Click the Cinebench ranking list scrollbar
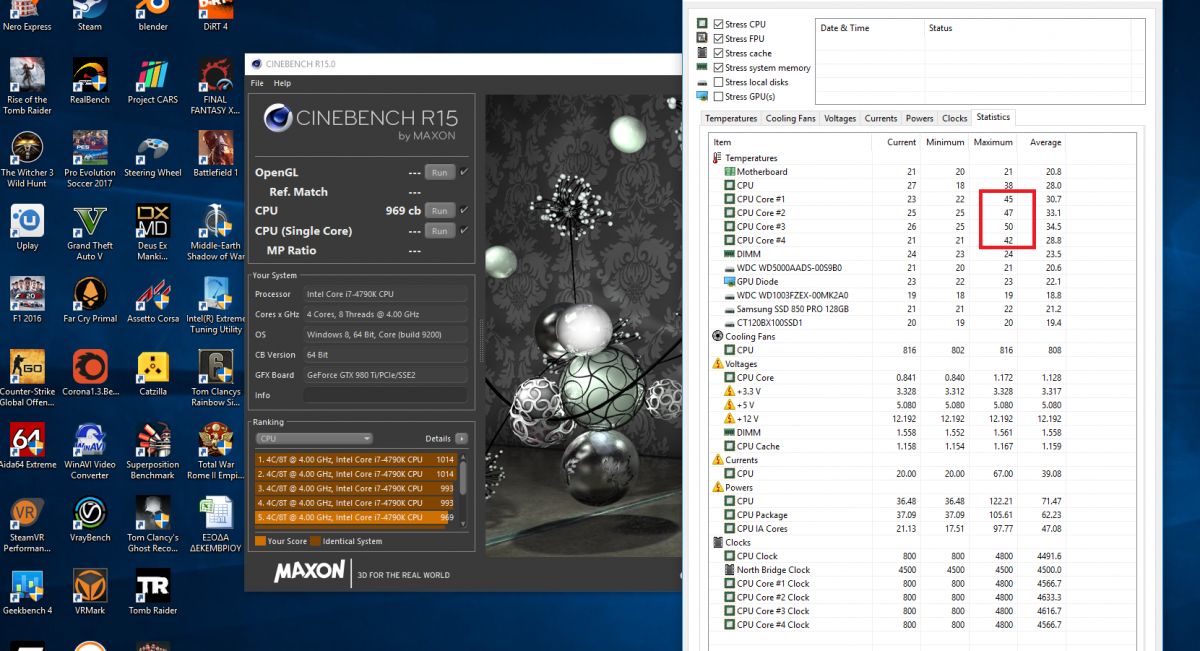Viewport: 1200px width, 651px height. pos(463,488)
